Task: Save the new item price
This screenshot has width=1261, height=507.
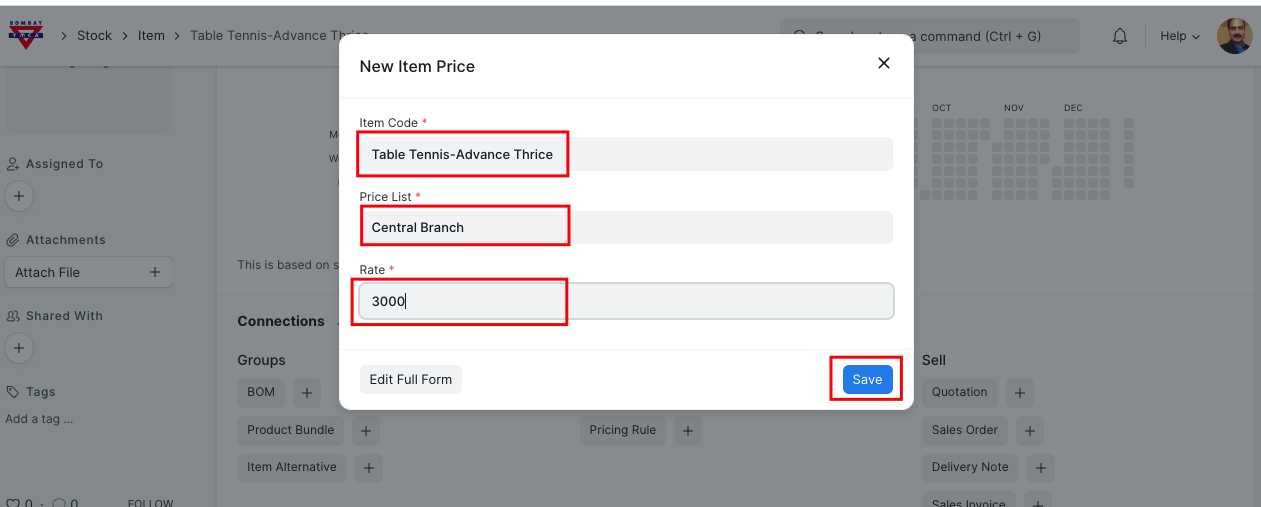Action: click(x=867, y=379)
